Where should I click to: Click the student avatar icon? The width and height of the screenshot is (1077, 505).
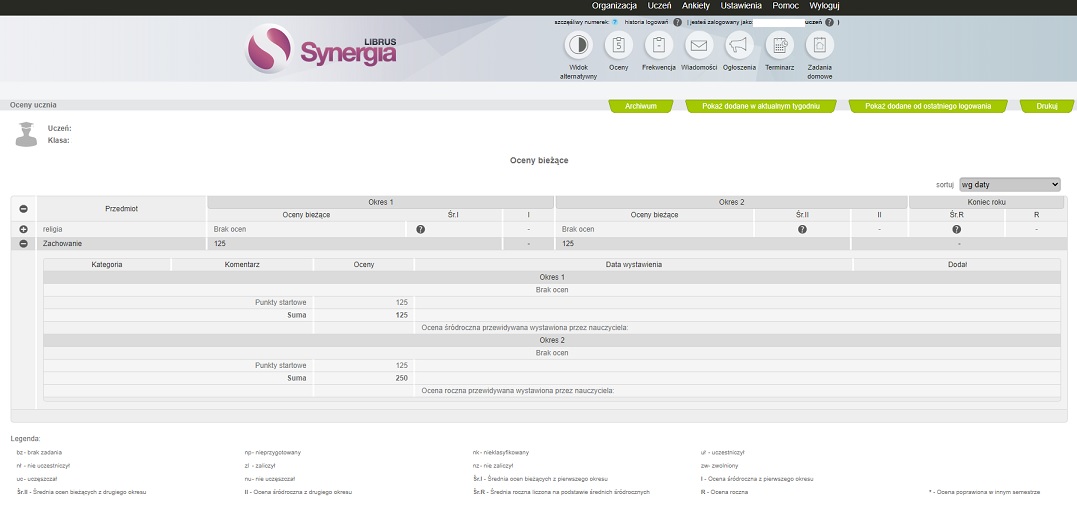click(x=26, y=134)
